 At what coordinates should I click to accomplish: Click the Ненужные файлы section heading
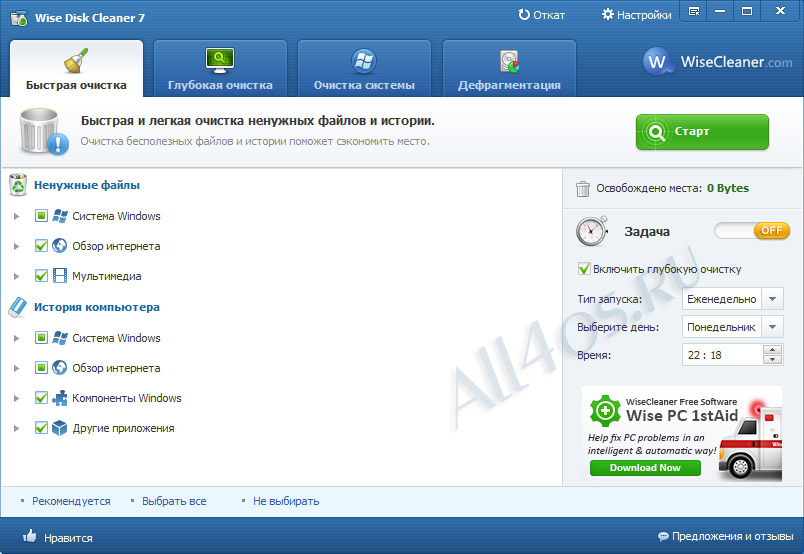coord(87,185)
